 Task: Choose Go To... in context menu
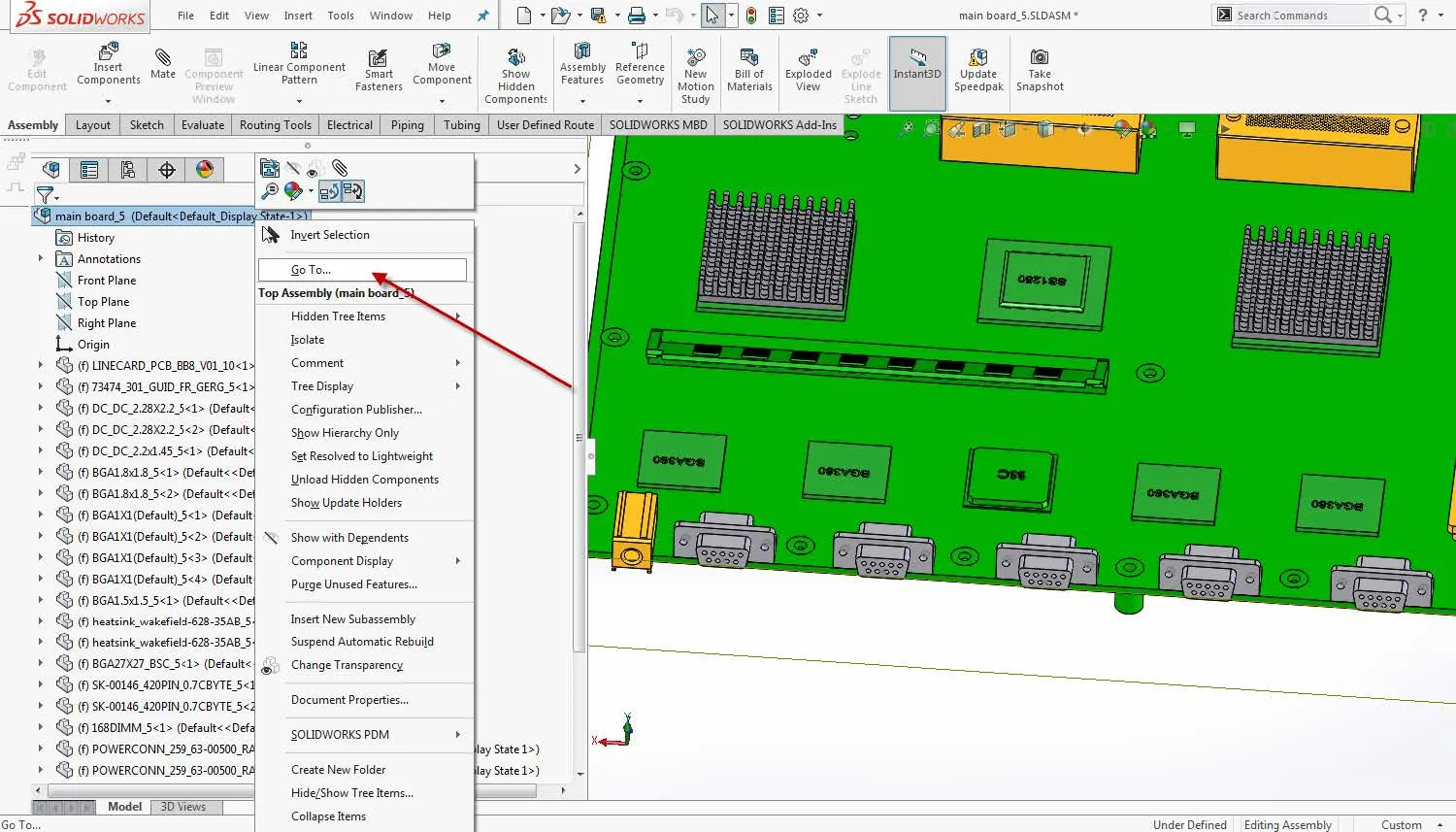(x=362, y=270)
